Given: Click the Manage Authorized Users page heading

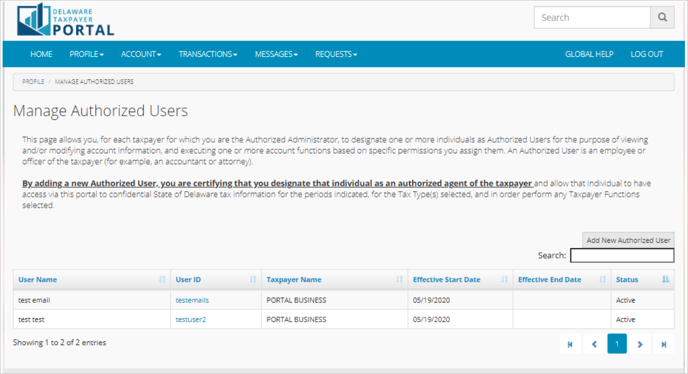Looking at the screenshot, I should [x=100, y=111].
